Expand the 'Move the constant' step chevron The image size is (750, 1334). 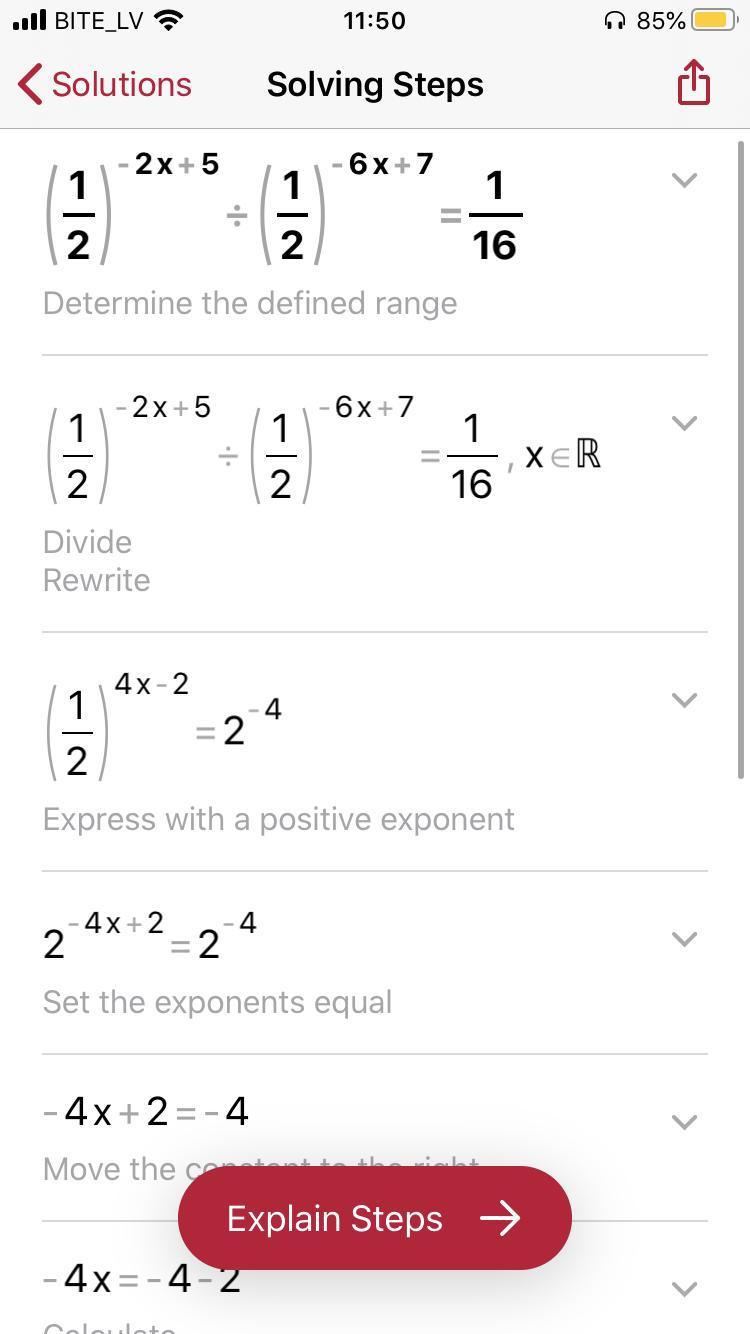point(684,1122)
